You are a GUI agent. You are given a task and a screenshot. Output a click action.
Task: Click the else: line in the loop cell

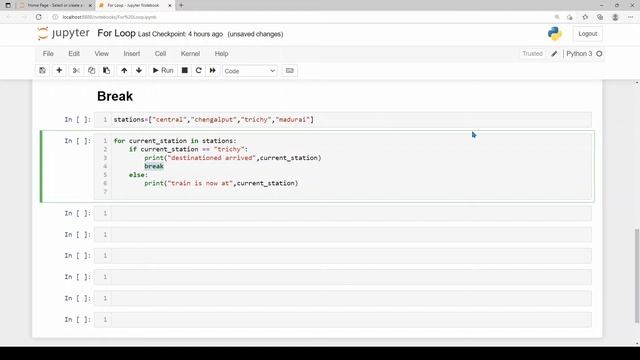pos(138,175)
